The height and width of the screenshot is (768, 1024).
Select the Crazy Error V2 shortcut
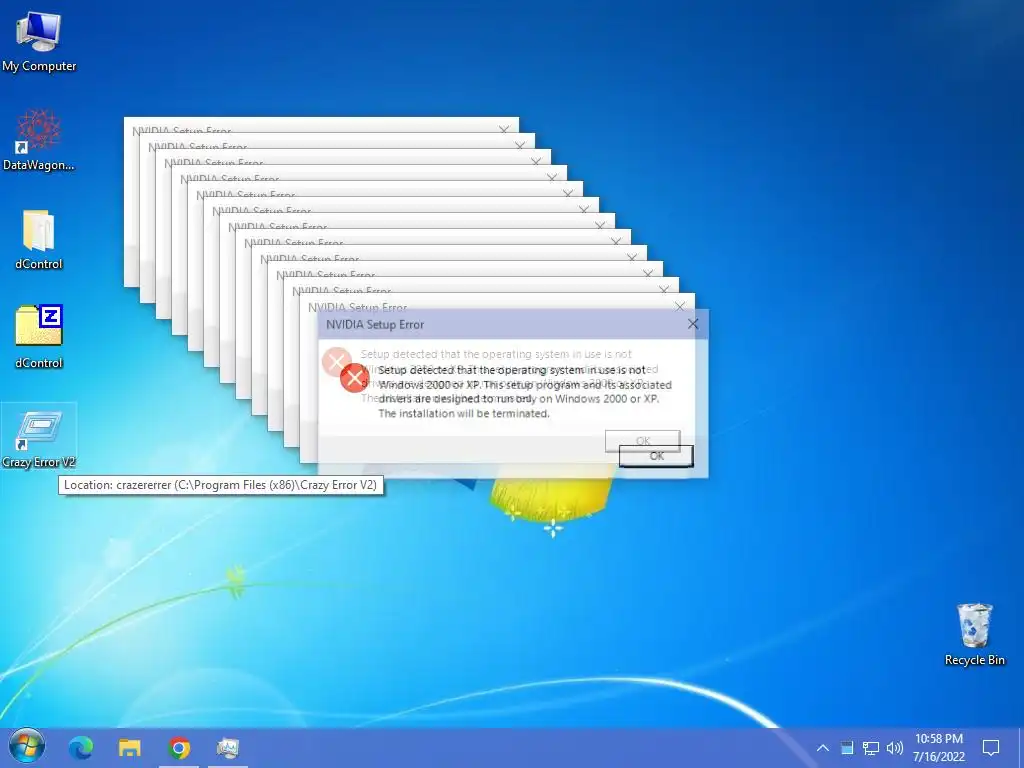(x=39, y=438)
